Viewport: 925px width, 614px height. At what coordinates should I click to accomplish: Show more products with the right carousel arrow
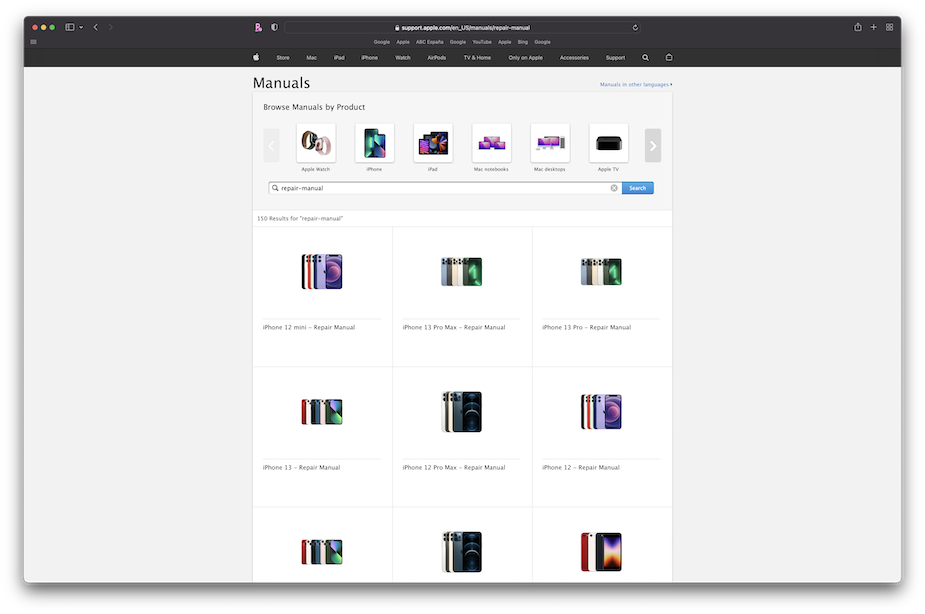pyautogui.click(x=652, y=145)
